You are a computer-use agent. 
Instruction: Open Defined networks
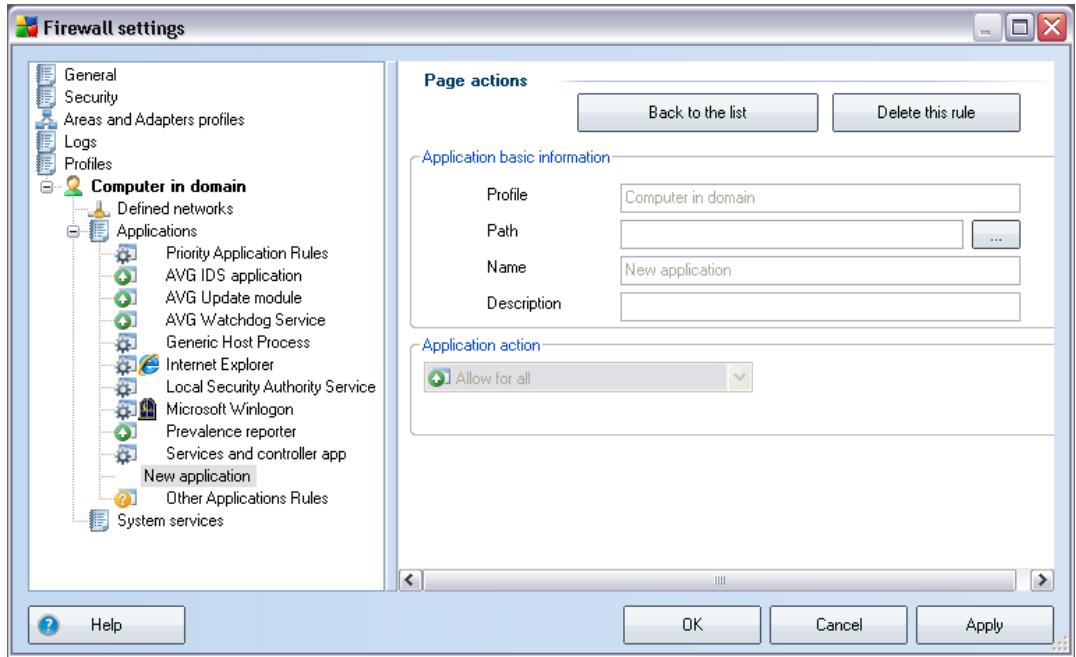[x=175, y=208]
